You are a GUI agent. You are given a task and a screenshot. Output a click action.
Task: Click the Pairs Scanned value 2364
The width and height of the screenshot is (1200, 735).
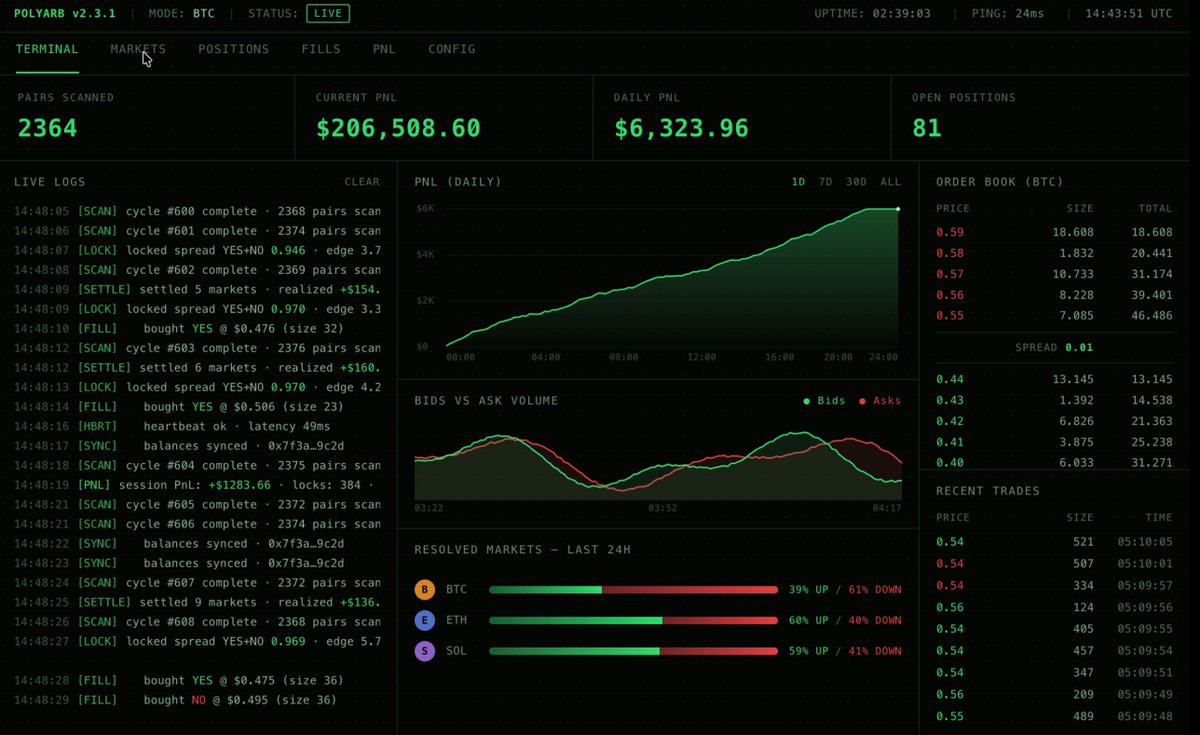coord(47,128)
